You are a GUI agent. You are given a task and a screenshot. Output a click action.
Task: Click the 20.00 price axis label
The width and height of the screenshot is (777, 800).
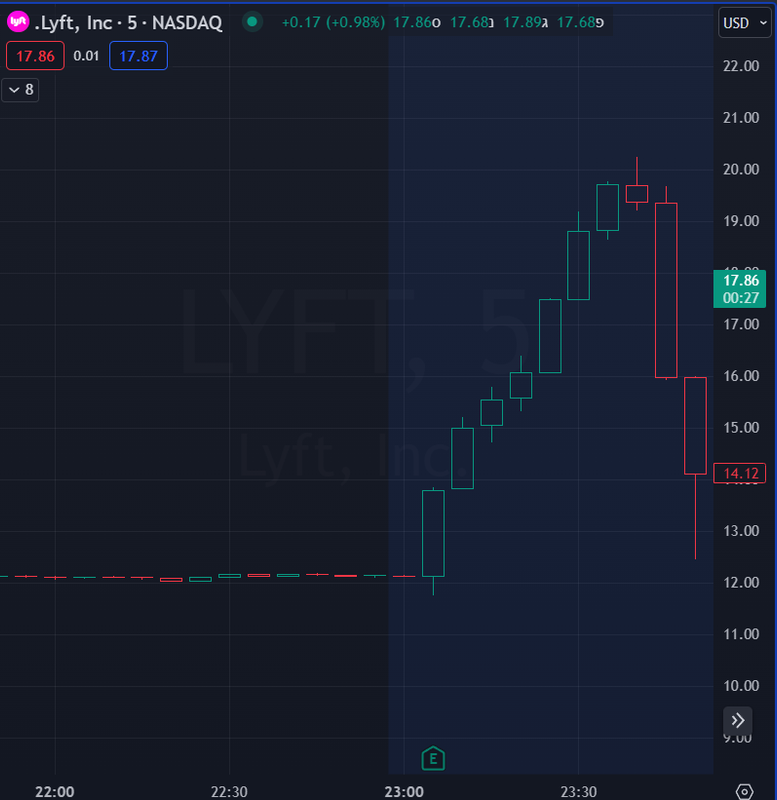[x=741, y=169]
